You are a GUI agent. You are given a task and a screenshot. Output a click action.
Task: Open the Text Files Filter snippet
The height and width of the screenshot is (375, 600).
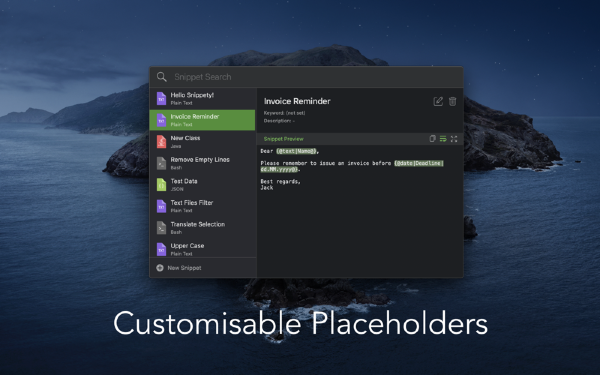click(x=202, y=206)
